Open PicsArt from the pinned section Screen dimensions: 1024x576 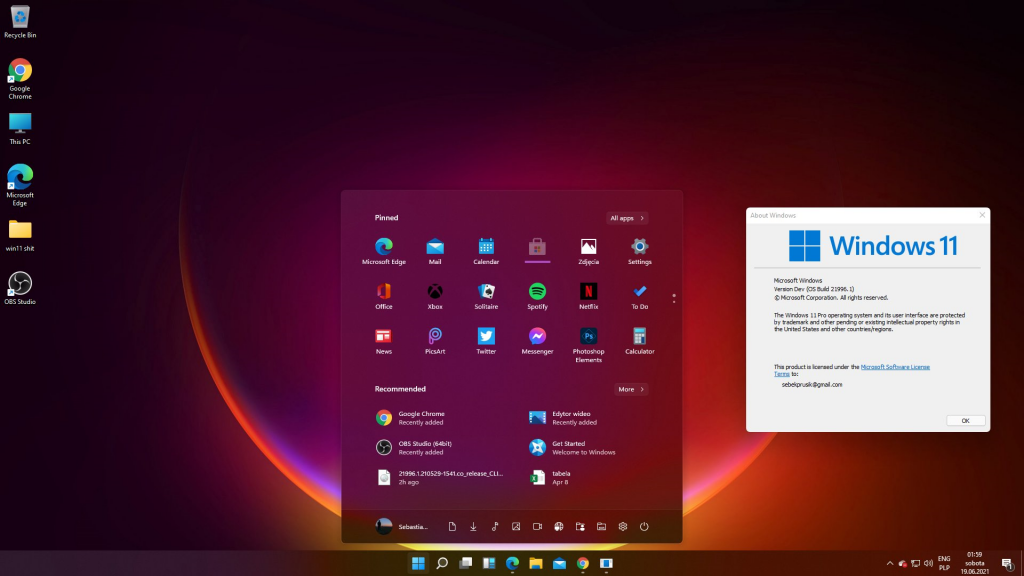(434, 338)
